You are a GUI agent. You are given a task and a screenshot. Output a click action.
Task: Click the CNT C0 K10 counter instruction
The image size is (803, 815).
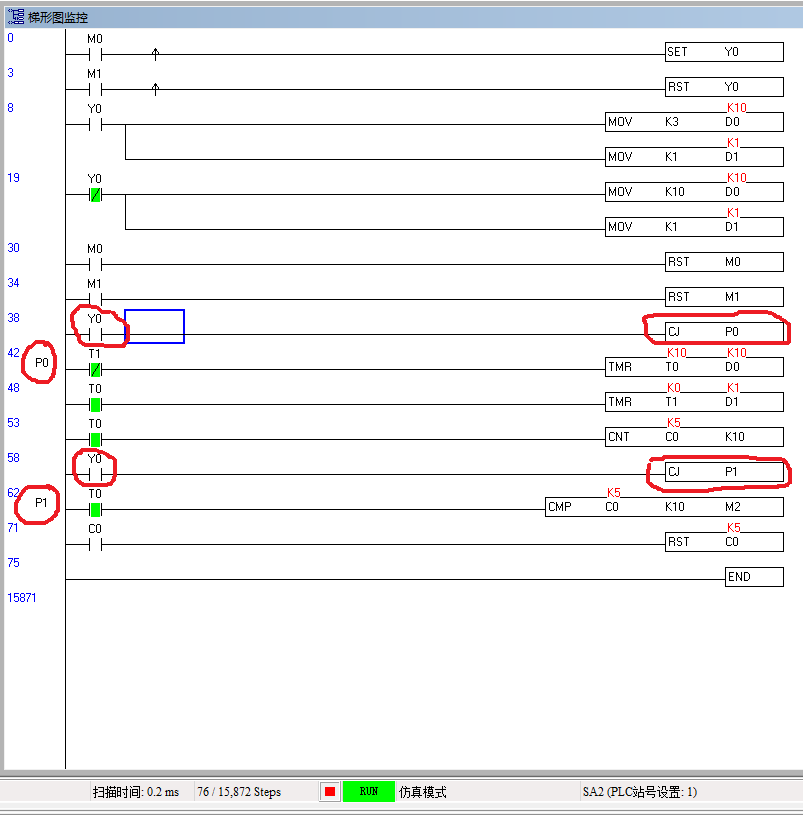coord(694,437)
